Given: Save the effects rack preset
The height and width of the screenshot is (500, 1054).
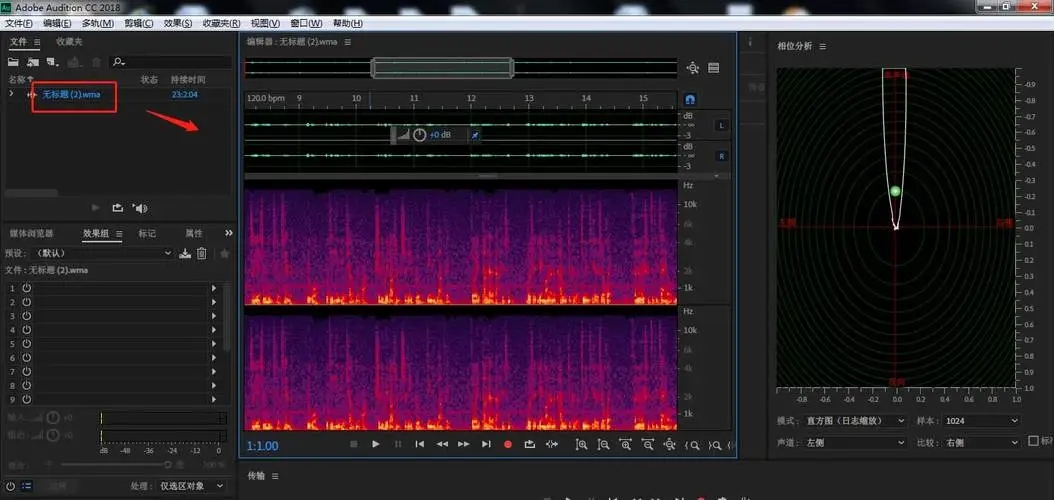Looking at the screenshot, I should [x=185, y=254].
